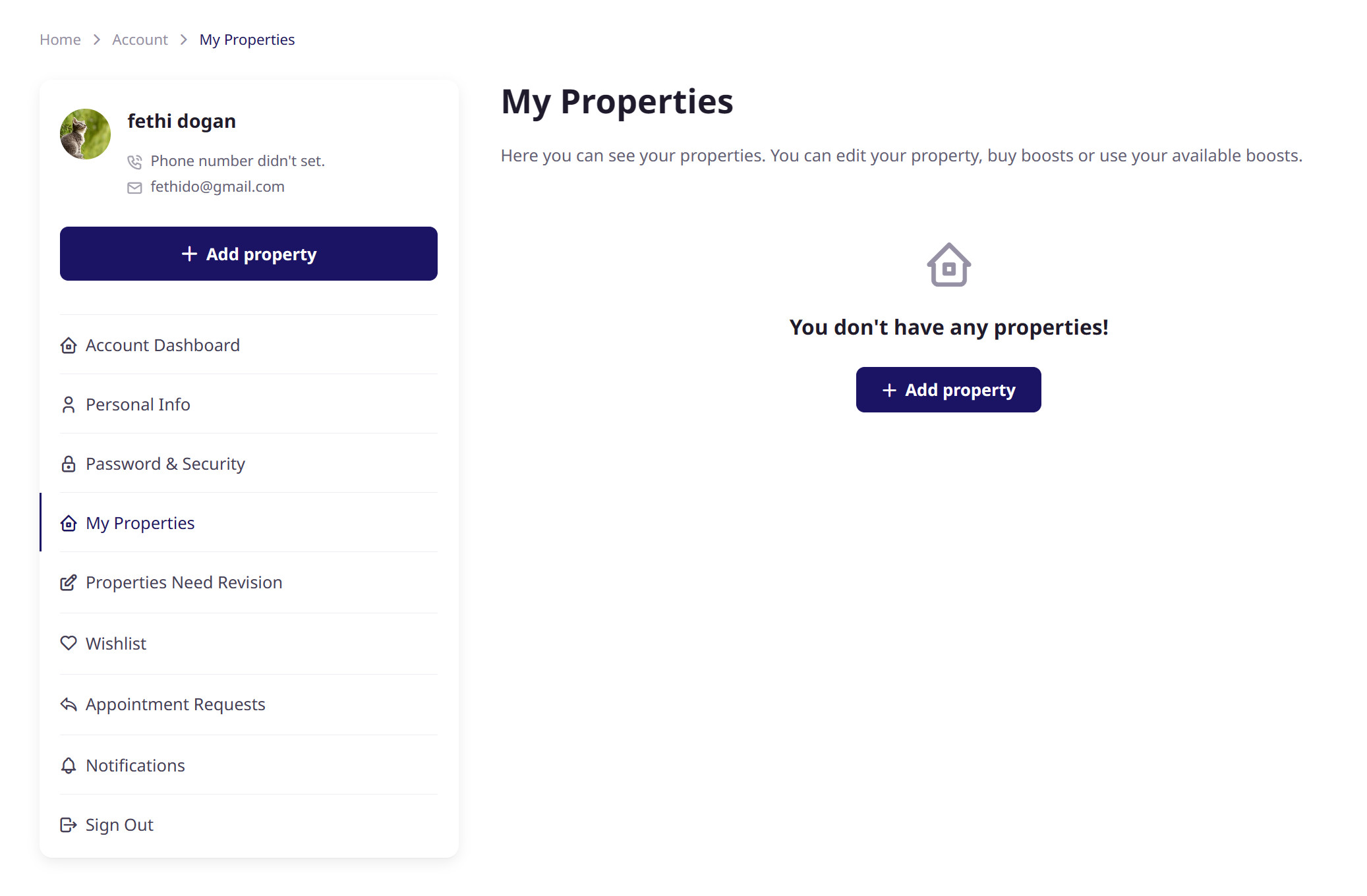
Task: Click Add property under the empty-state message
Action: point(948,390)
